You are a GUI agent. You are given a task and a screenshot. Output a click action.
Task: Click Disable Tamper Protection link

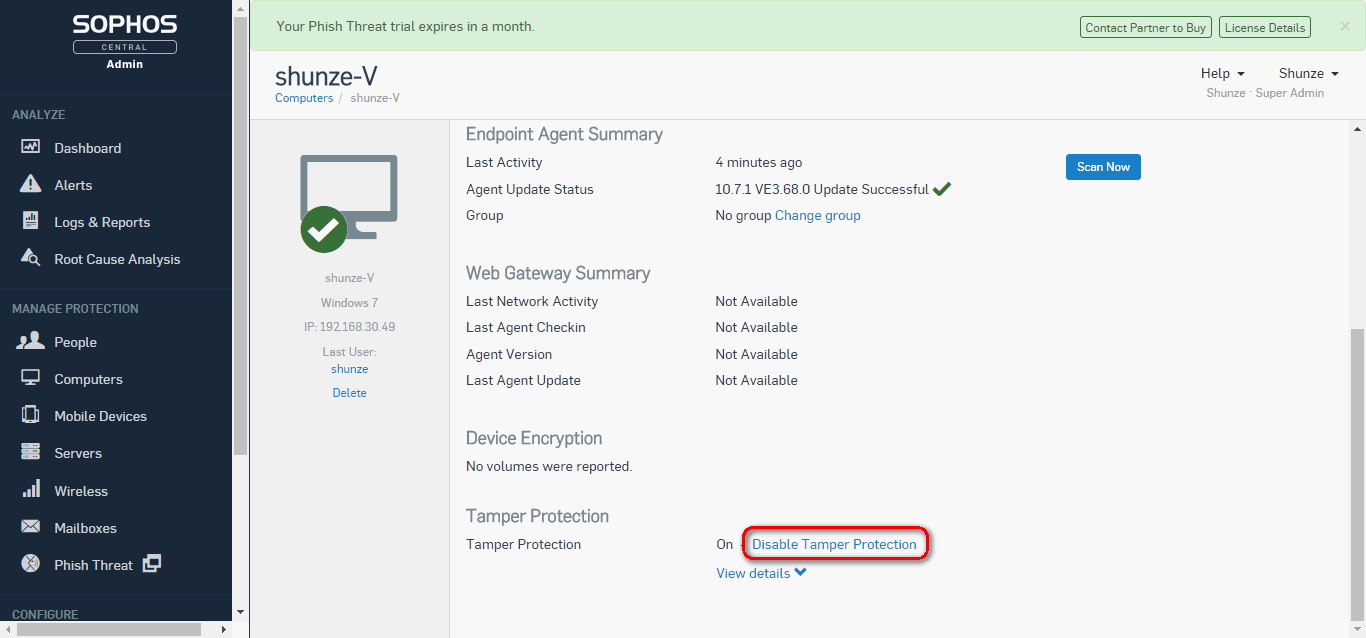(834, 544)
